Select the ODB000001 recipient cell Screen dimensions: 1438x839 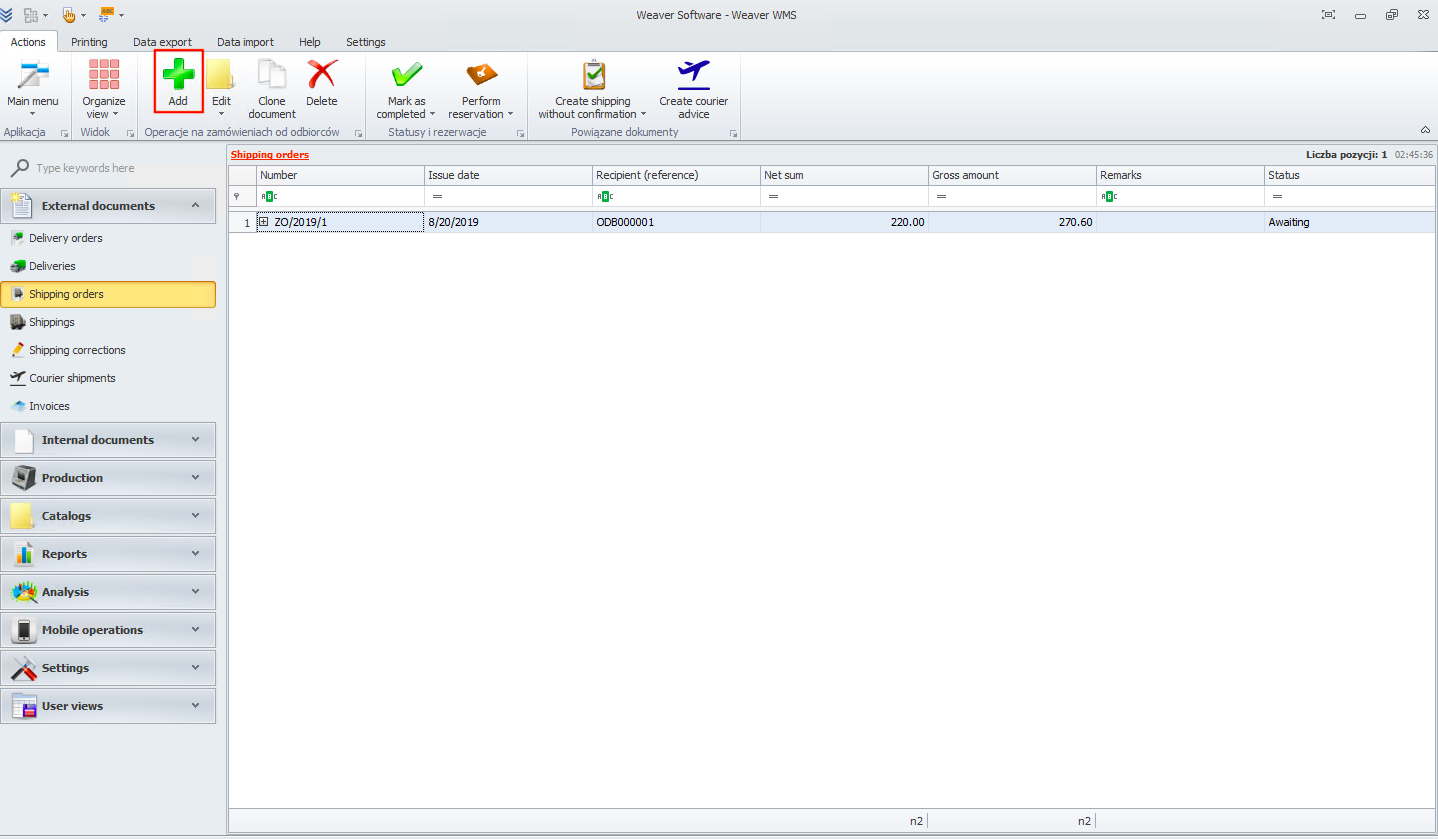point(676,222)
